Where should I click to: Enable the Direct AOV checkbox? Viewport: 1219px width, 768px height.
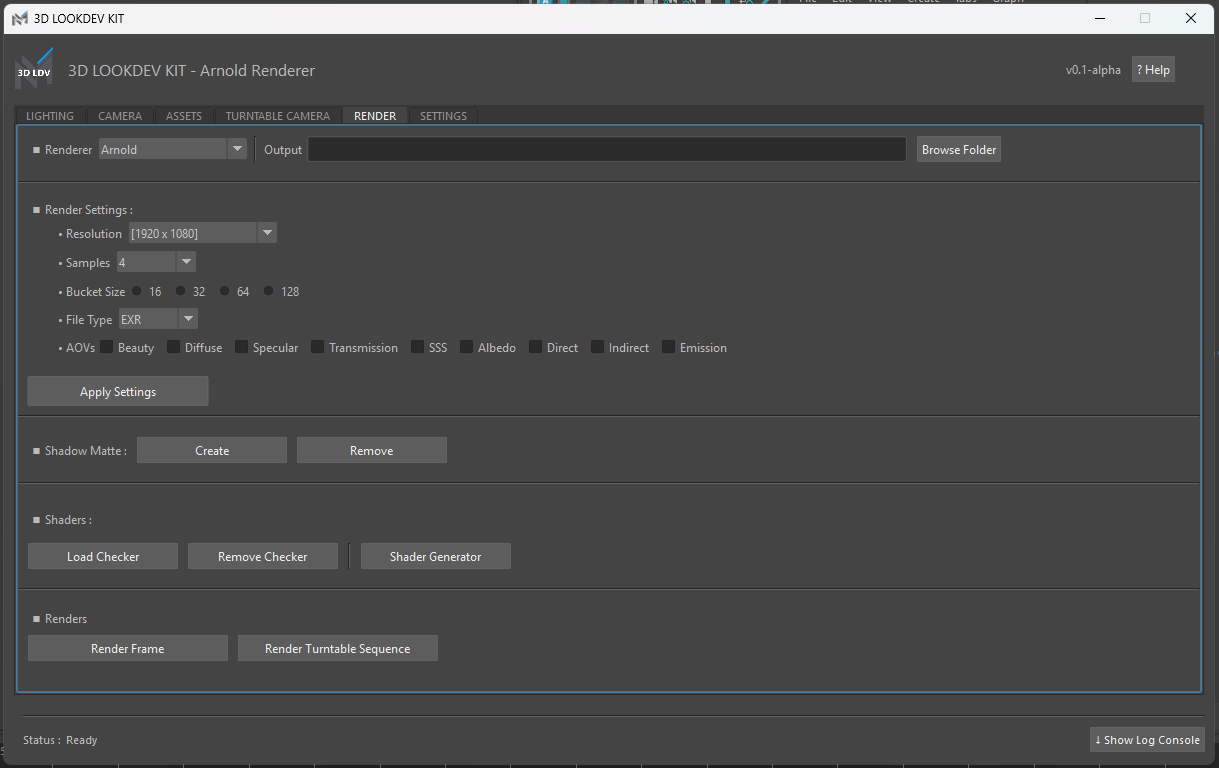(x=535, y=347)
